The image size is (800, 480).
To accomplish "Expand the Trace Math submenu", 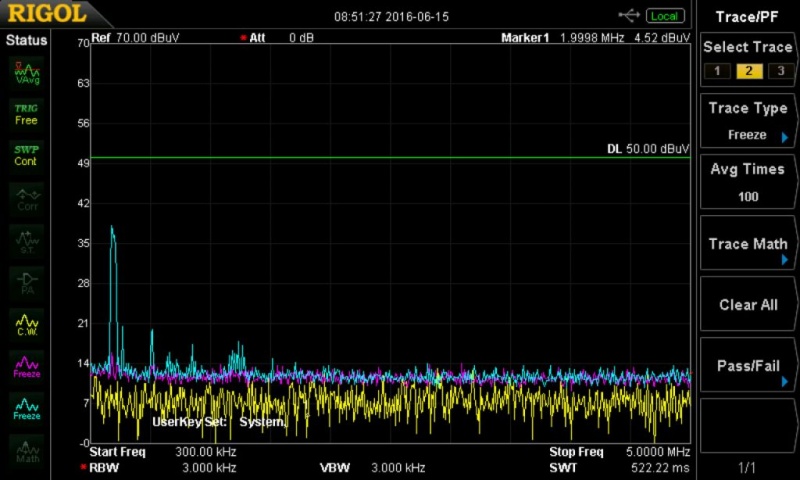I will 748,244.
